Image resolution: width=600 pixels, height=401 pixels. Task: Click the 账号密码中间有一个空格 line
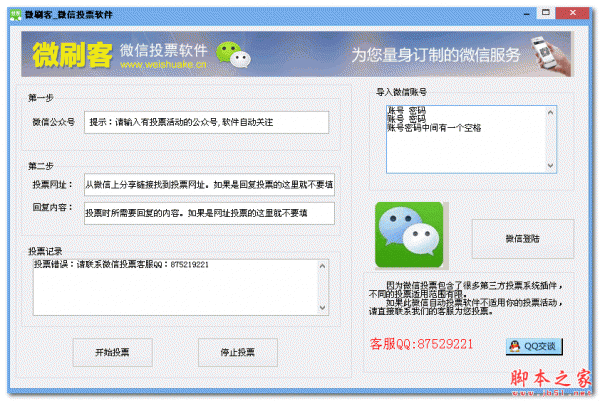click(x=434, y=128)
